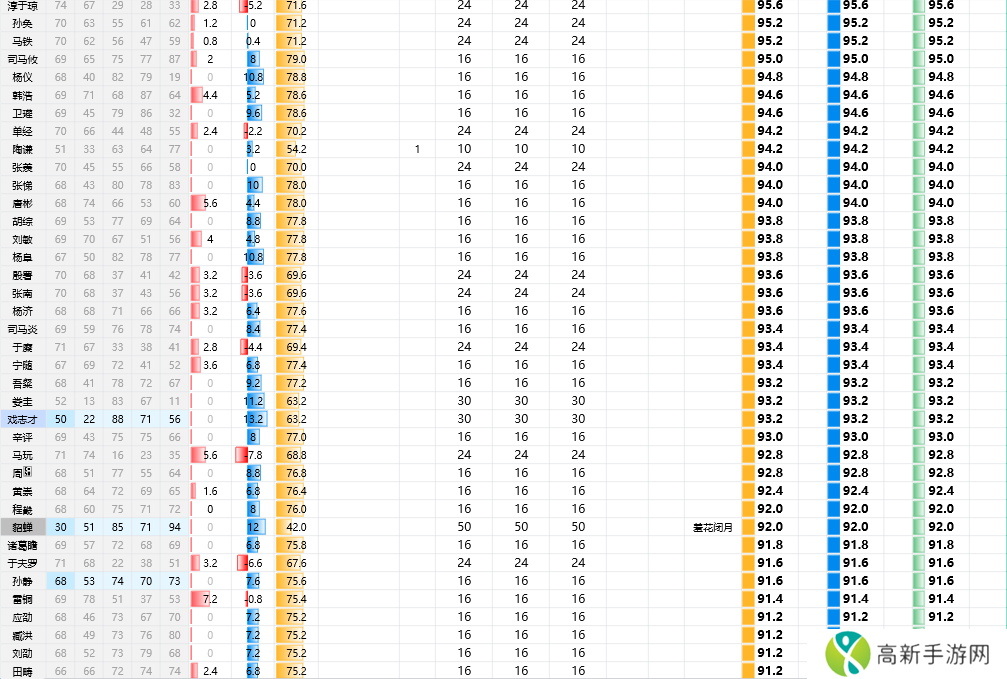1007x679 pixels.
Task: Click the 88 value in 戏志才 row
Action: [x=118, y=419]
